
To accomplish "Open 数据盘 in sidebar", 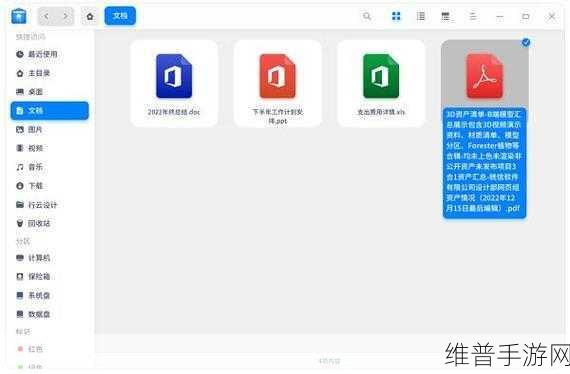I will (x=50, y=314).
